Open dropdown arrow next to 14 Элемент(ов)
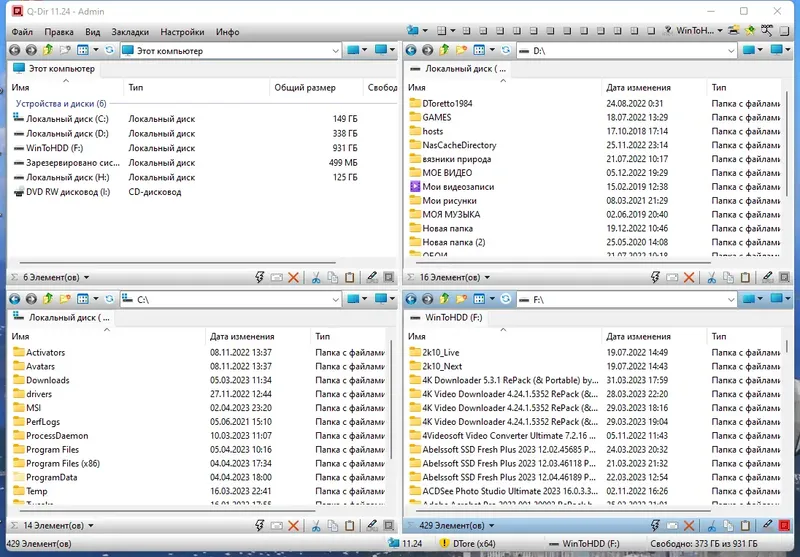800x557 pixels. coord(91,525)
